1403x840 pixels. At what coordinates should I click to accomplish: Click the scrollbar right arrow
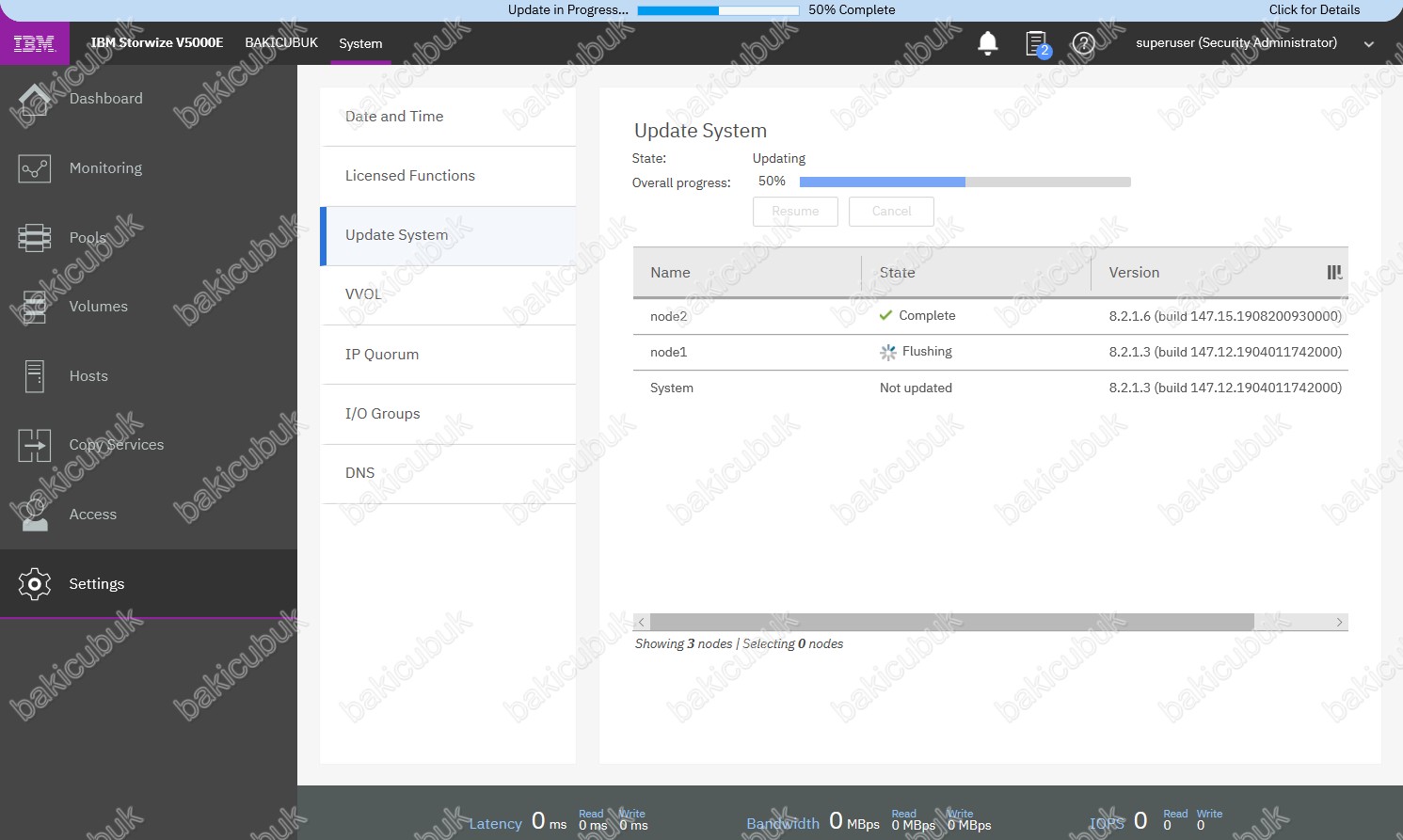pyautogui.click(x=1339, y=623)
